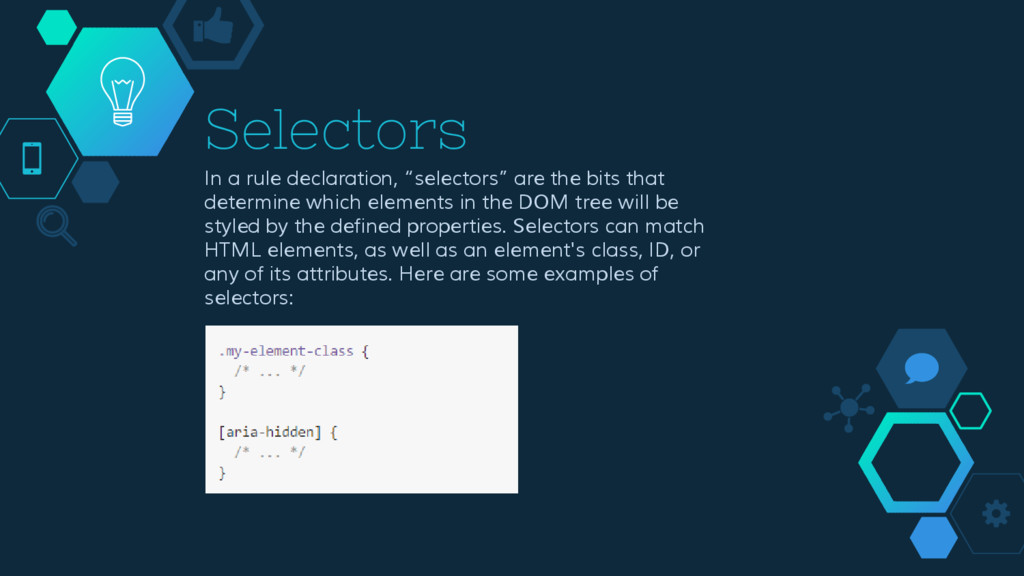This screenshot has height=576, width=1024.
Task: Click the paragraph describing selectors
Action: coord(454,238)
